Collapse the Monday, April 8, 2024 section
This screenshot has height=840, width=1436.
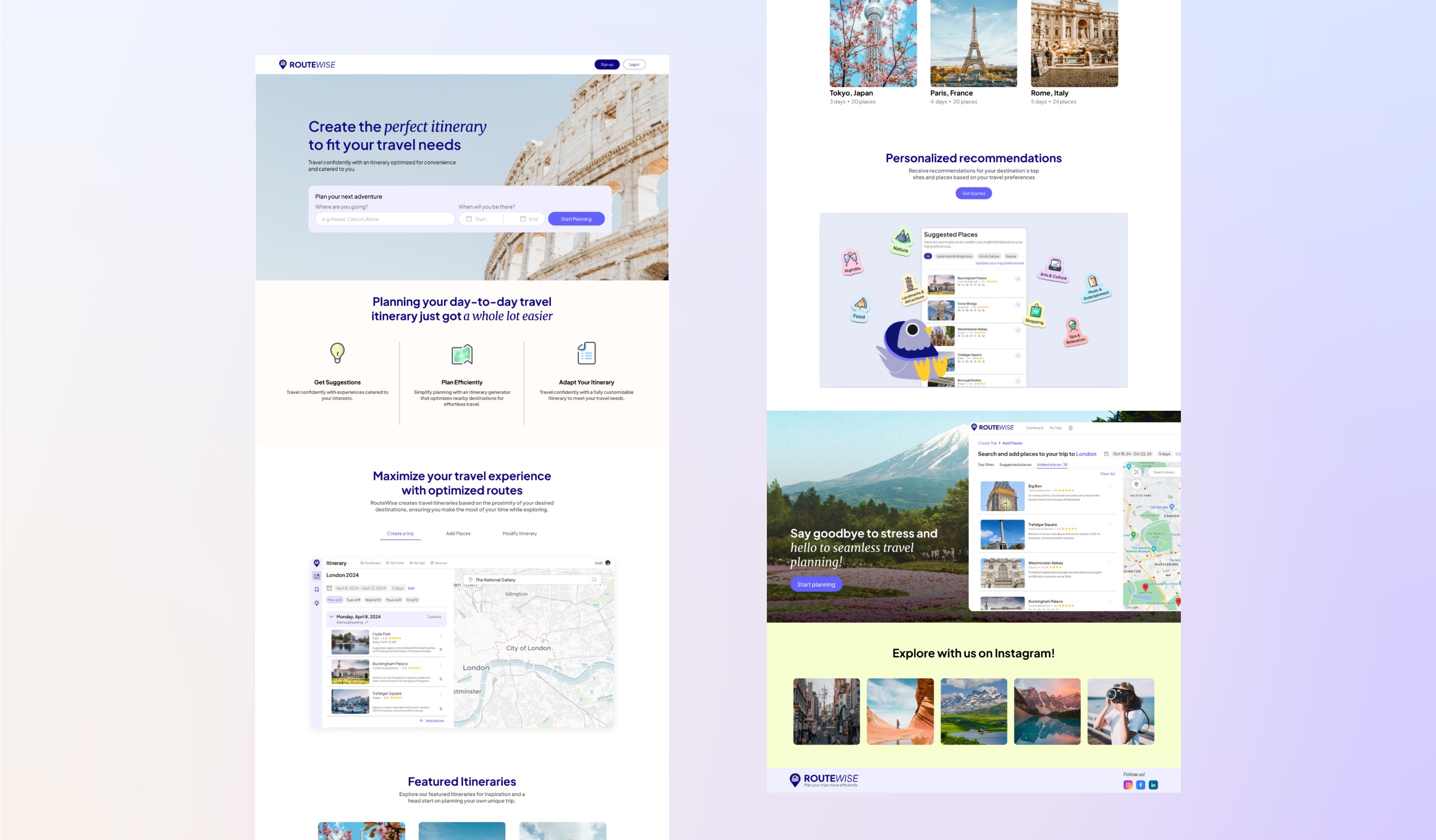click(x=332, y=617)
